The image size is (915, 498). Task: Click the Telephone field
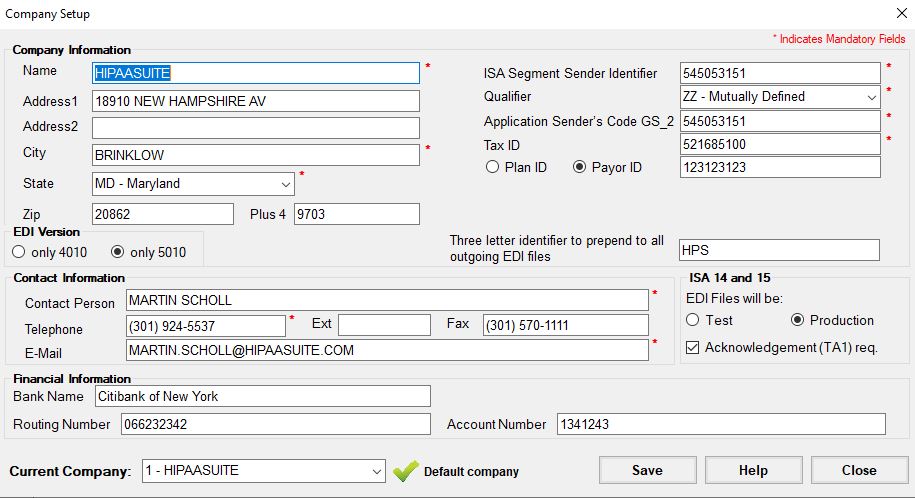(x=206, y=326)
